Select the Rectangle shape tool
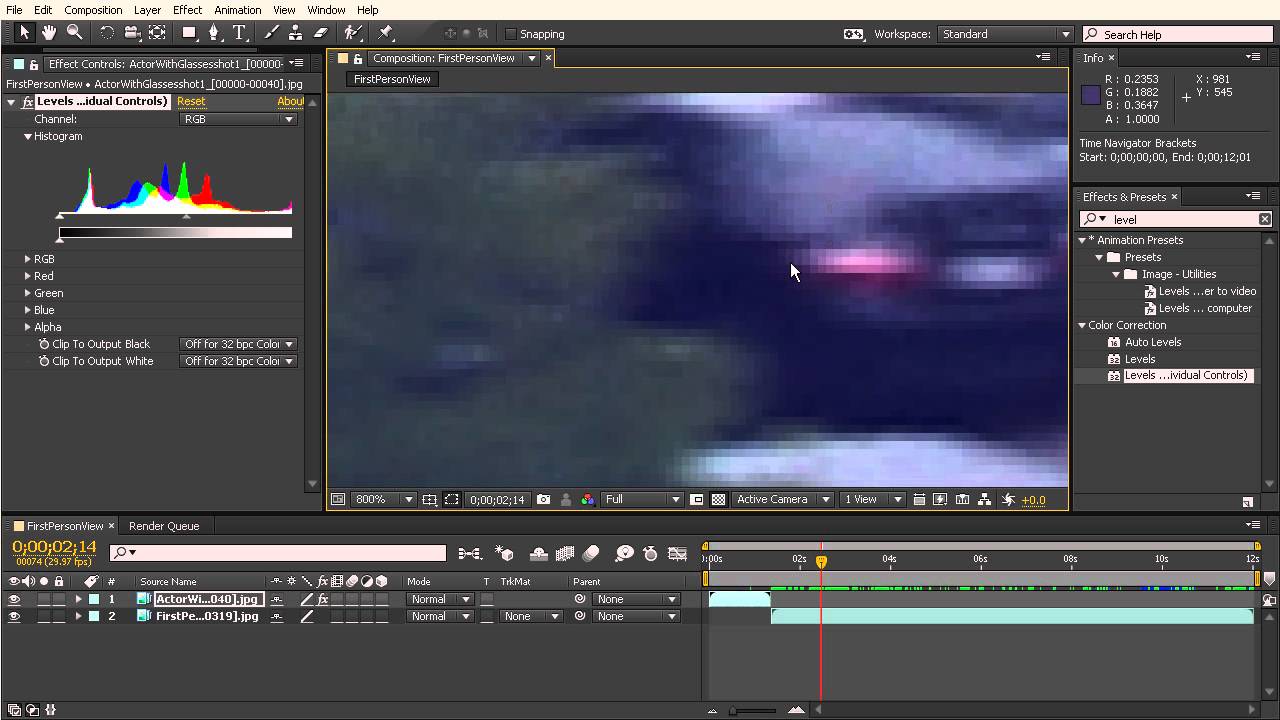The image size is (1280, 720). pos(189,33)
